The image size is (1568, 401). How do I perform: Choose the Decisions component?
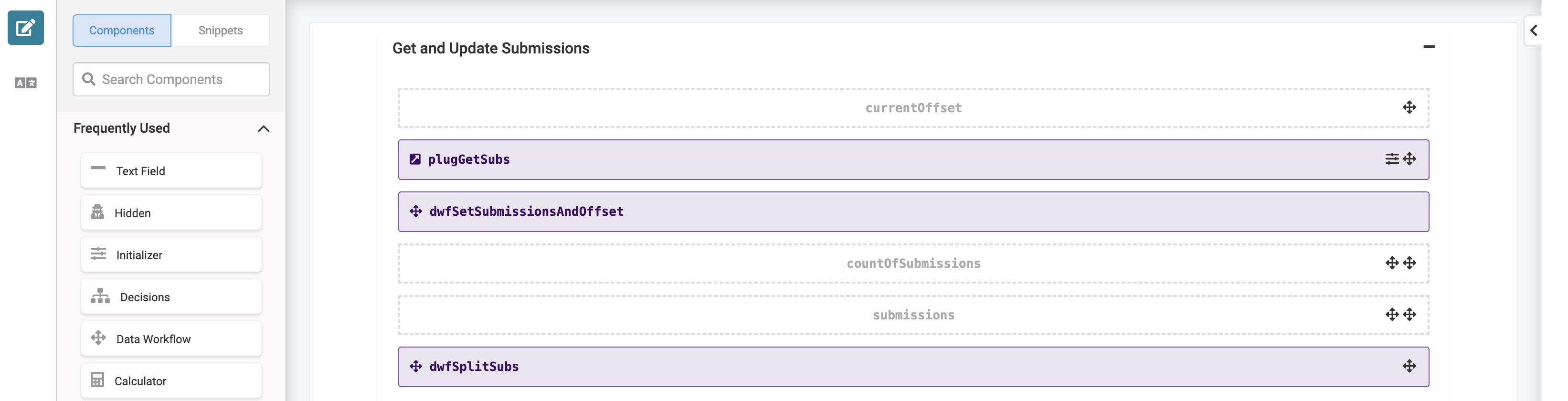coord(171,296)
